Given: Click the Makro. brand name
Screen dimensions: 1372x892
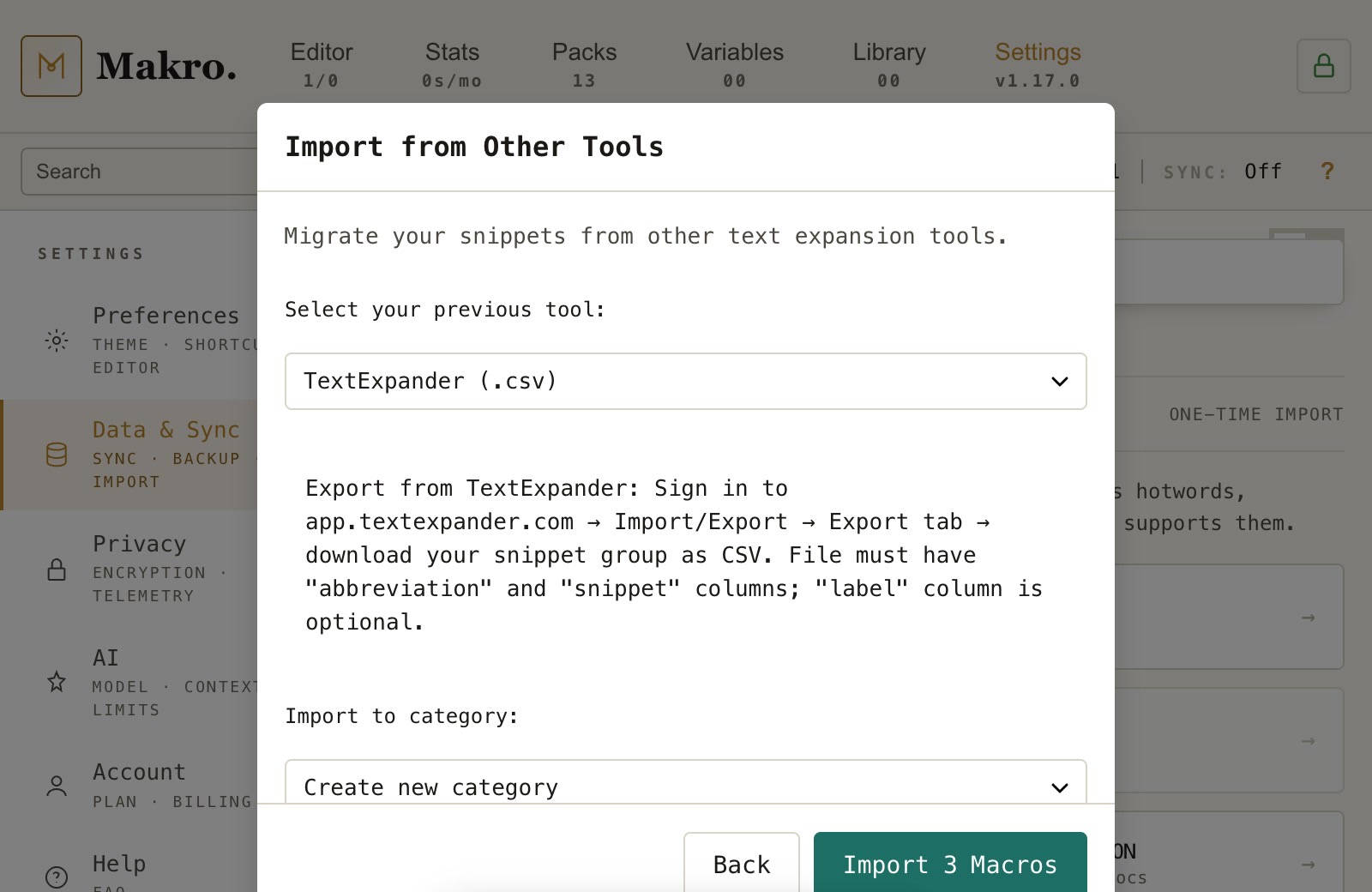Looking at the screenshot, I should pos(166,66).
